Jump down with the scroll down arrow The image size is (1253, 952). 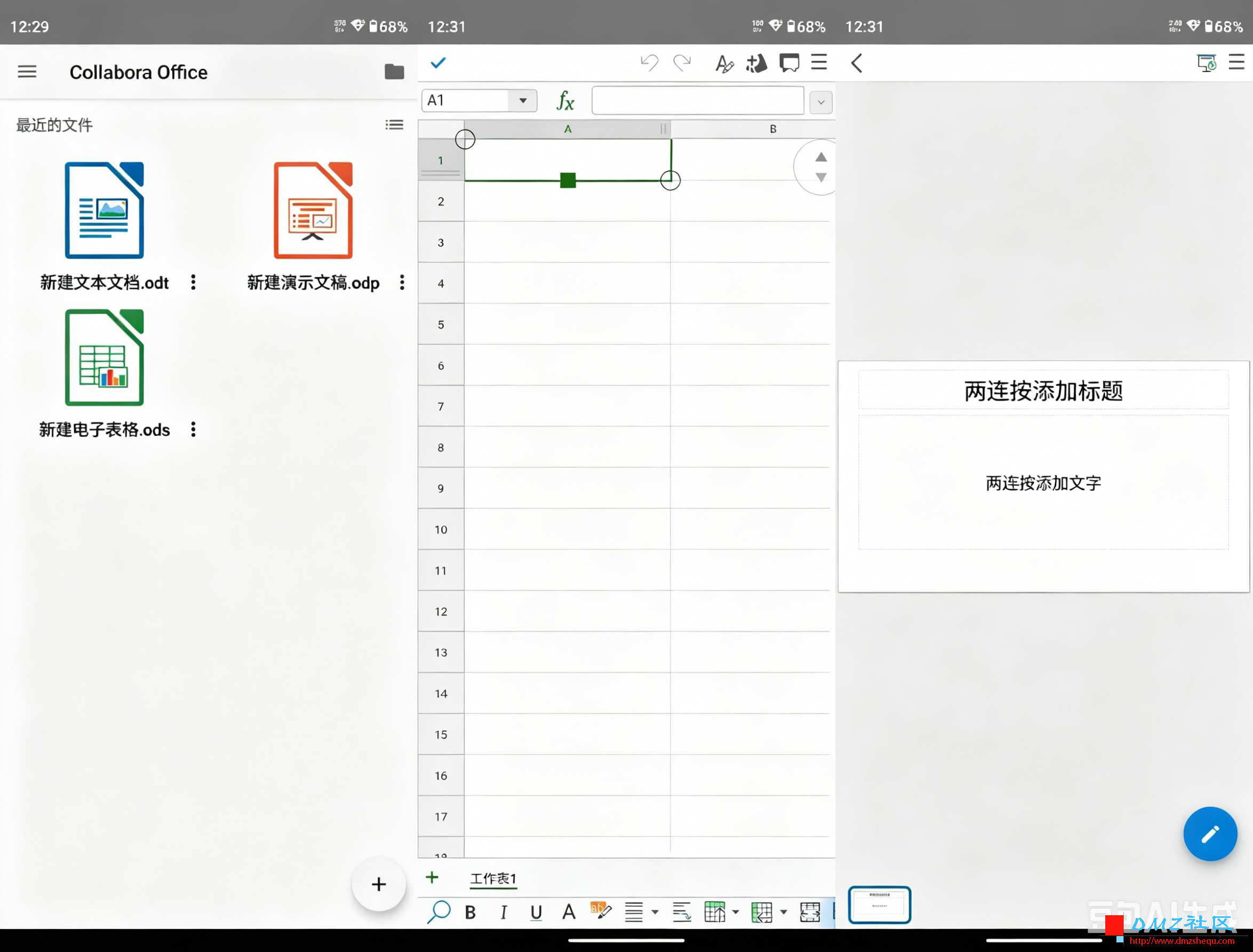[820, 178]
